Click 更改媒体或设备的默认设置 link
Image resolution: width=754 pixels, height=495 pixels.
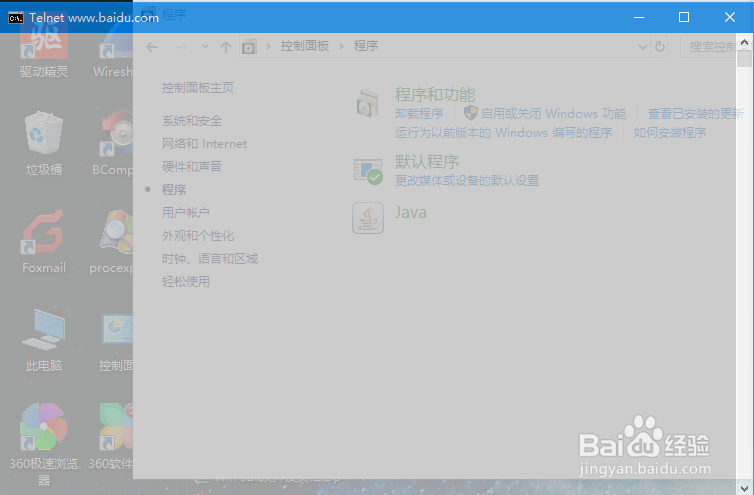467,181
